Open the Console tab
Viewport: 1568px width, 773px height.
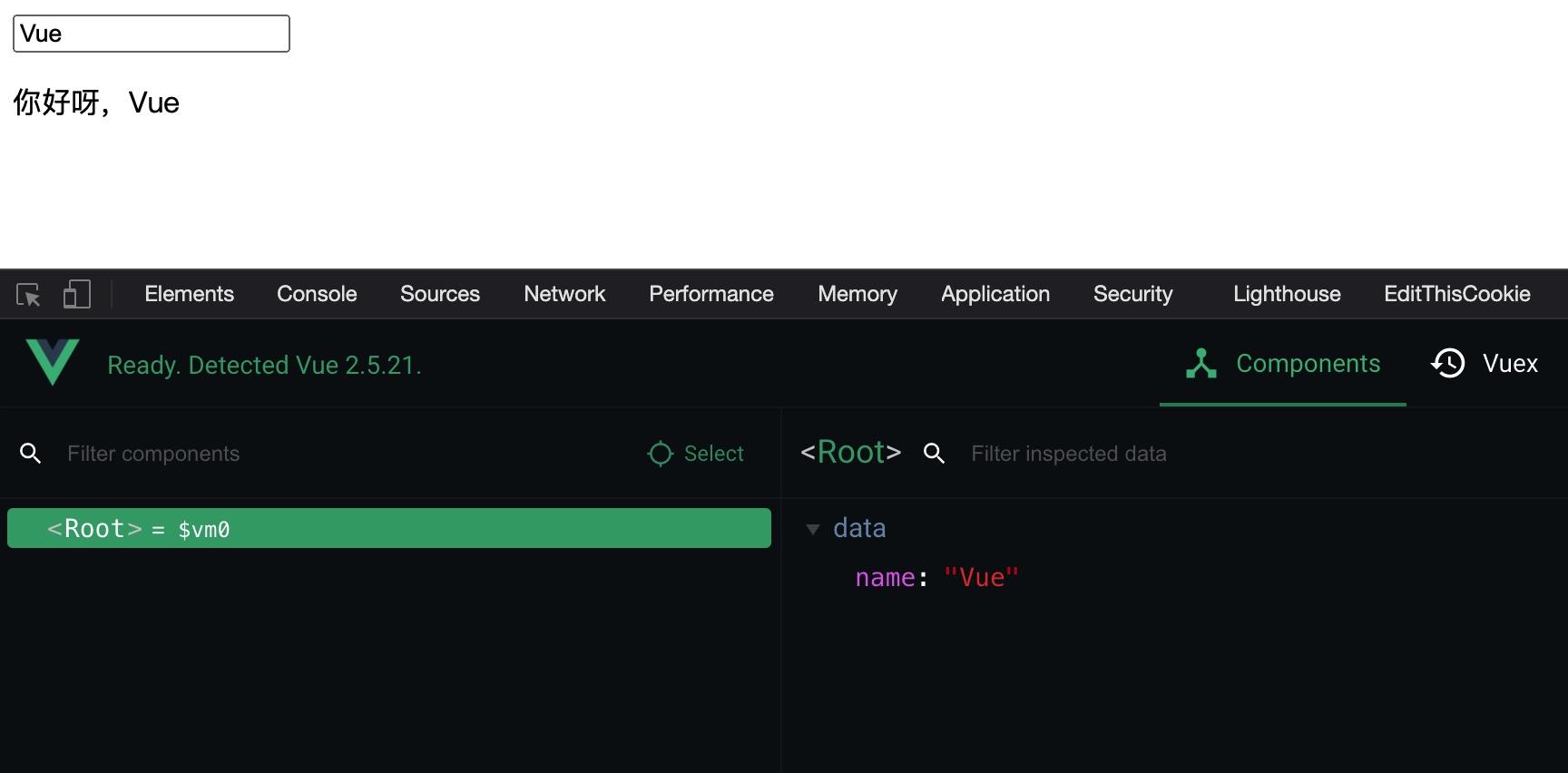[x=317, y=294]
